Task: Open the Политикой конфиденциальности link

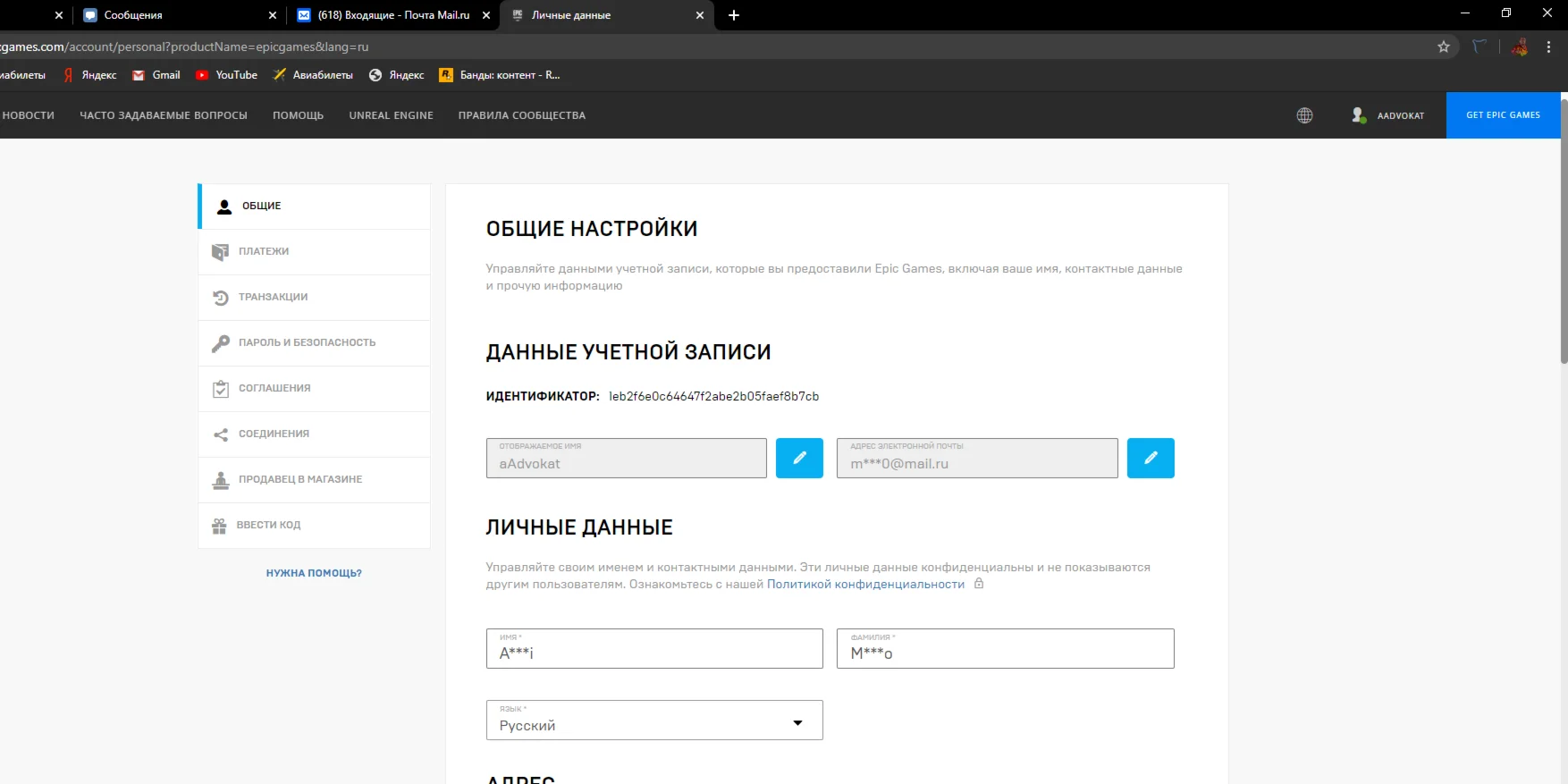Action: click(x=865, y=585)
